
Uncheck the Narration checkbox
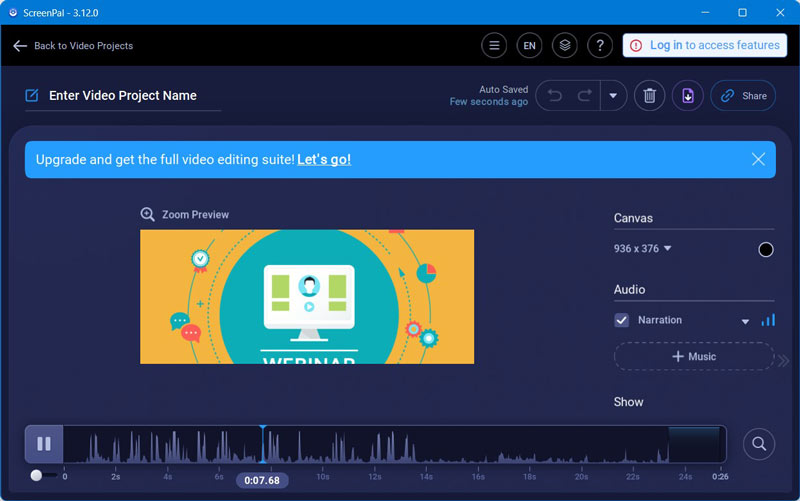point(621,320)
